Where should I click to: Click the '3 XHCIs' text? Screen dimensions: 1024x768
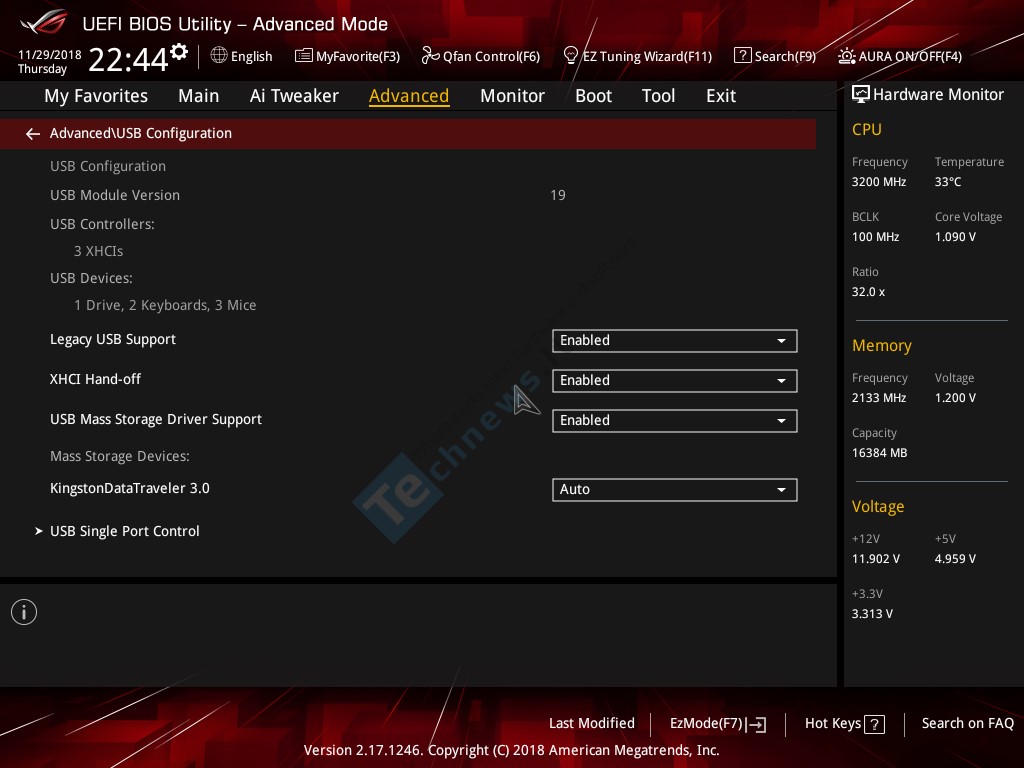pos(99,251)
